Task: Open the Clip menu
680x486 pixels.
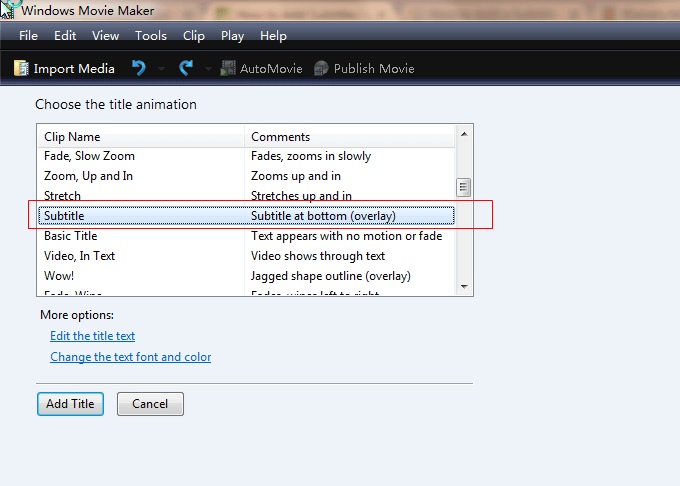Action: [x=194, y=36]
